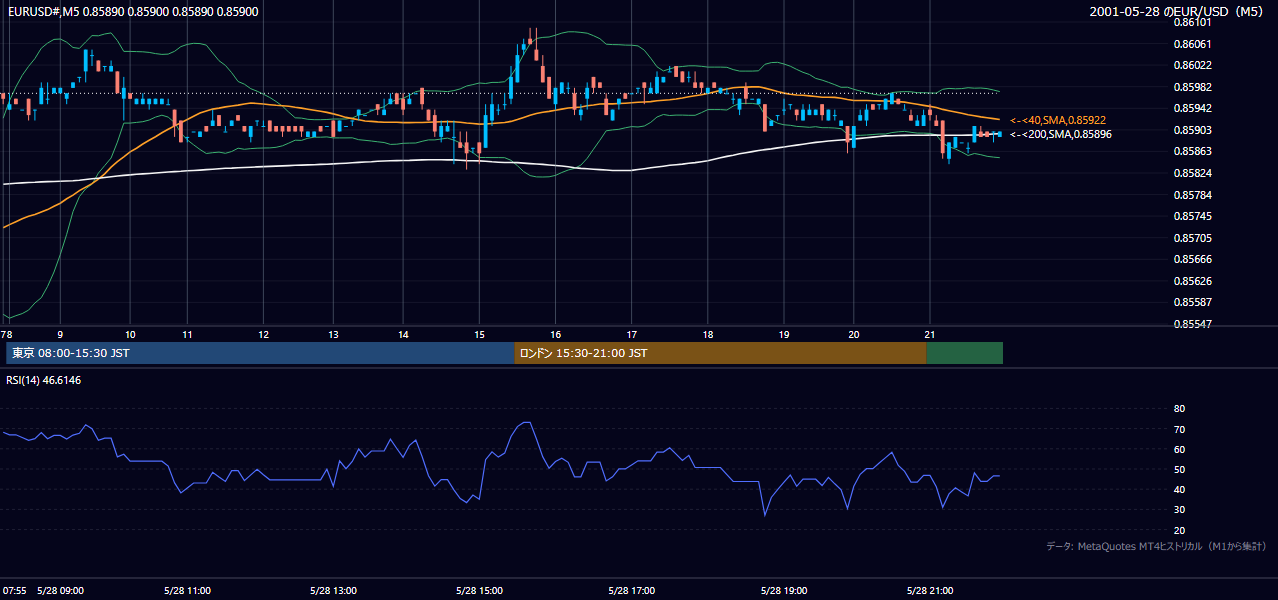Click price axis label 0.85824
The image size is (1278, 600).
[x=1192, y=173]
